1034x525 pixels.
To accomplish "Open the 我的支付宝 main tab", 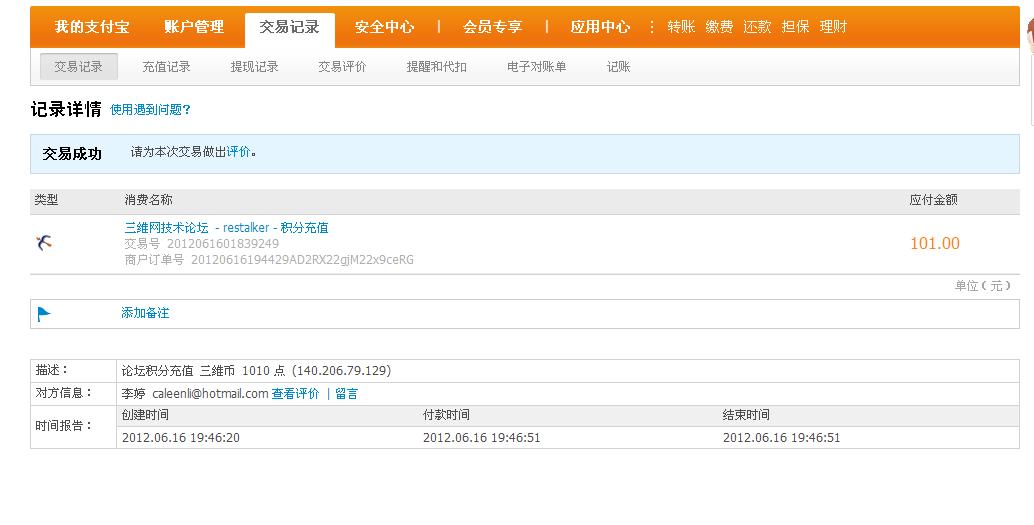I will (x=92, y=27).
